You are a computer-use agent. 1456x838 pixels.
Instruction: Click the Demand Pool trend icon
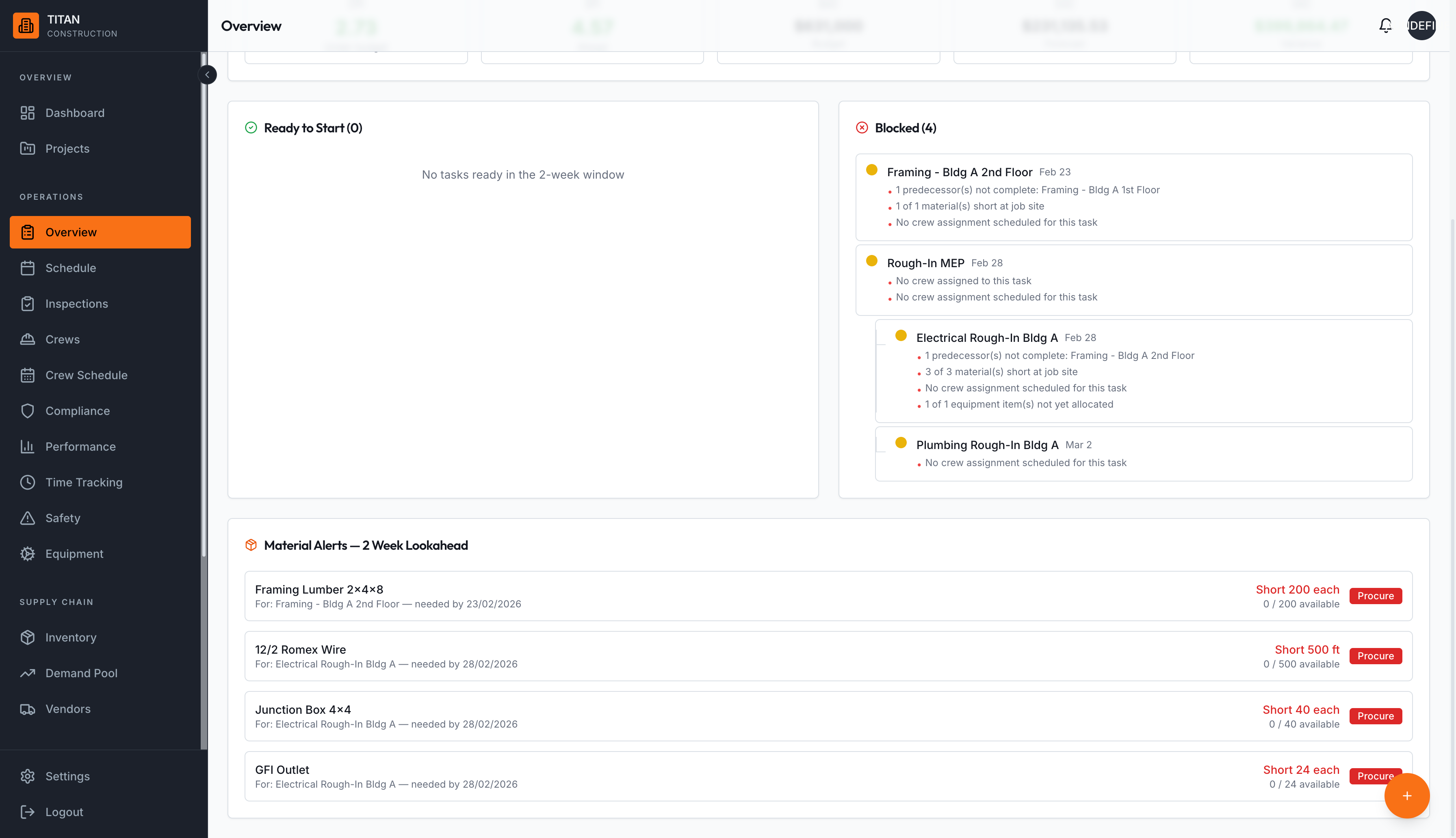(x=28, y=673)
